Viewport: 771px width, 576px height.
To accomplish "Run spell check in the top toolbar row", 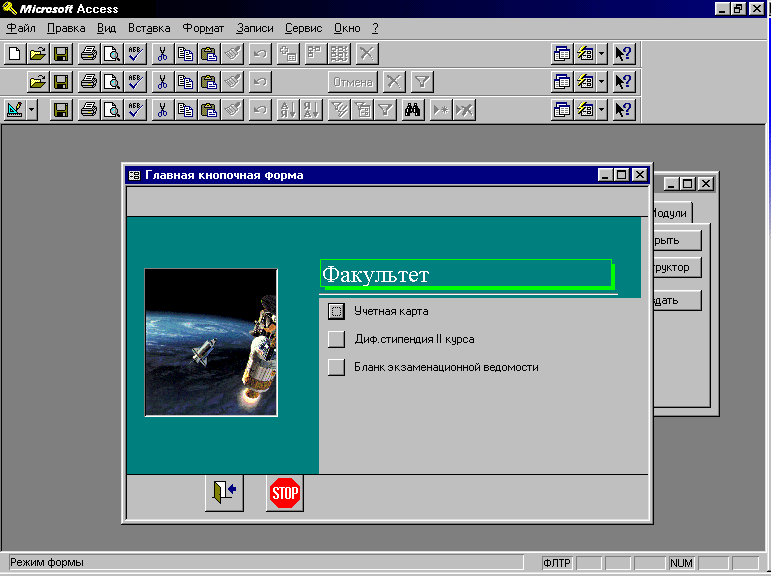I will click(x=135, y=54).
